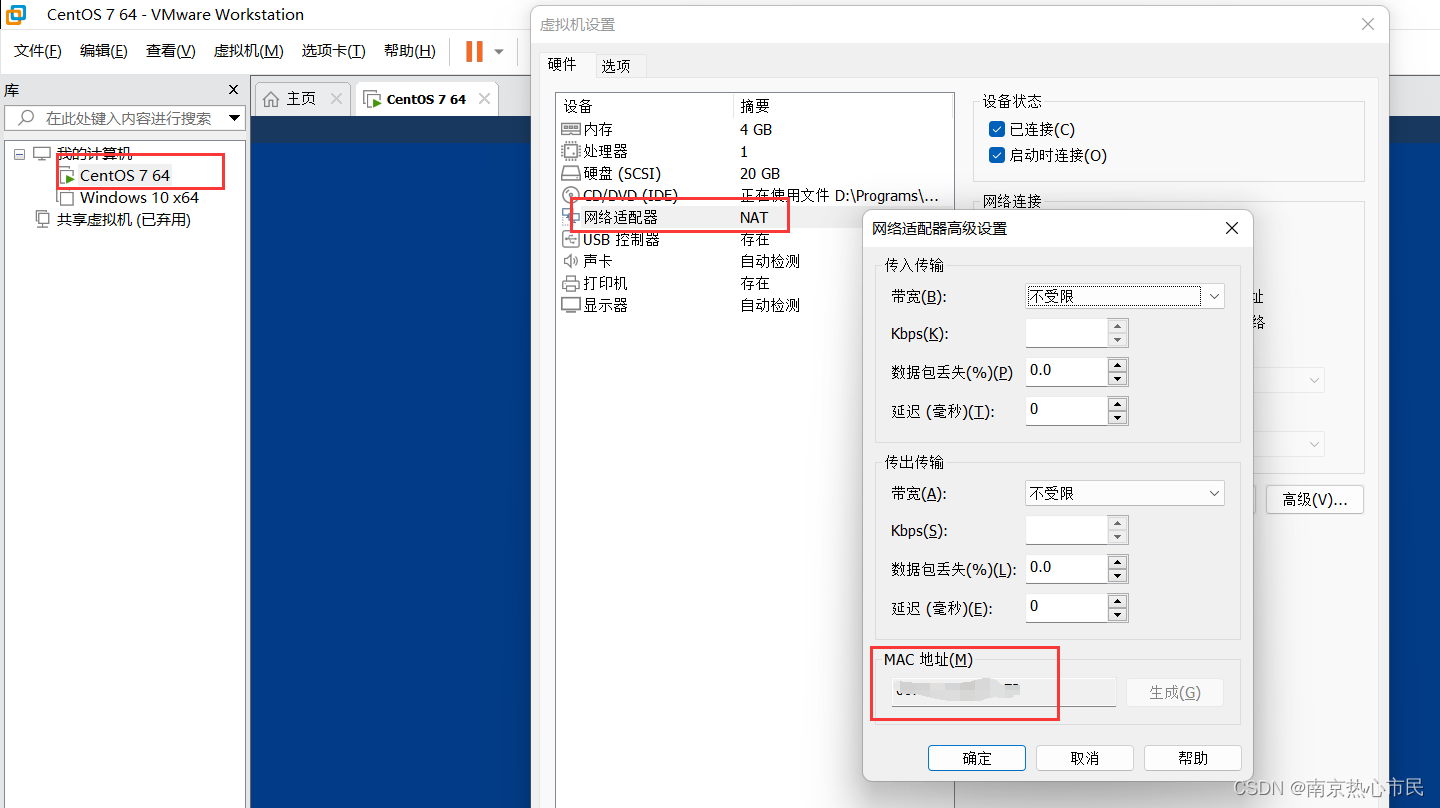Click the 我的计算机 computer icon
Viewport: 1440px width, 808px height.
42,154
